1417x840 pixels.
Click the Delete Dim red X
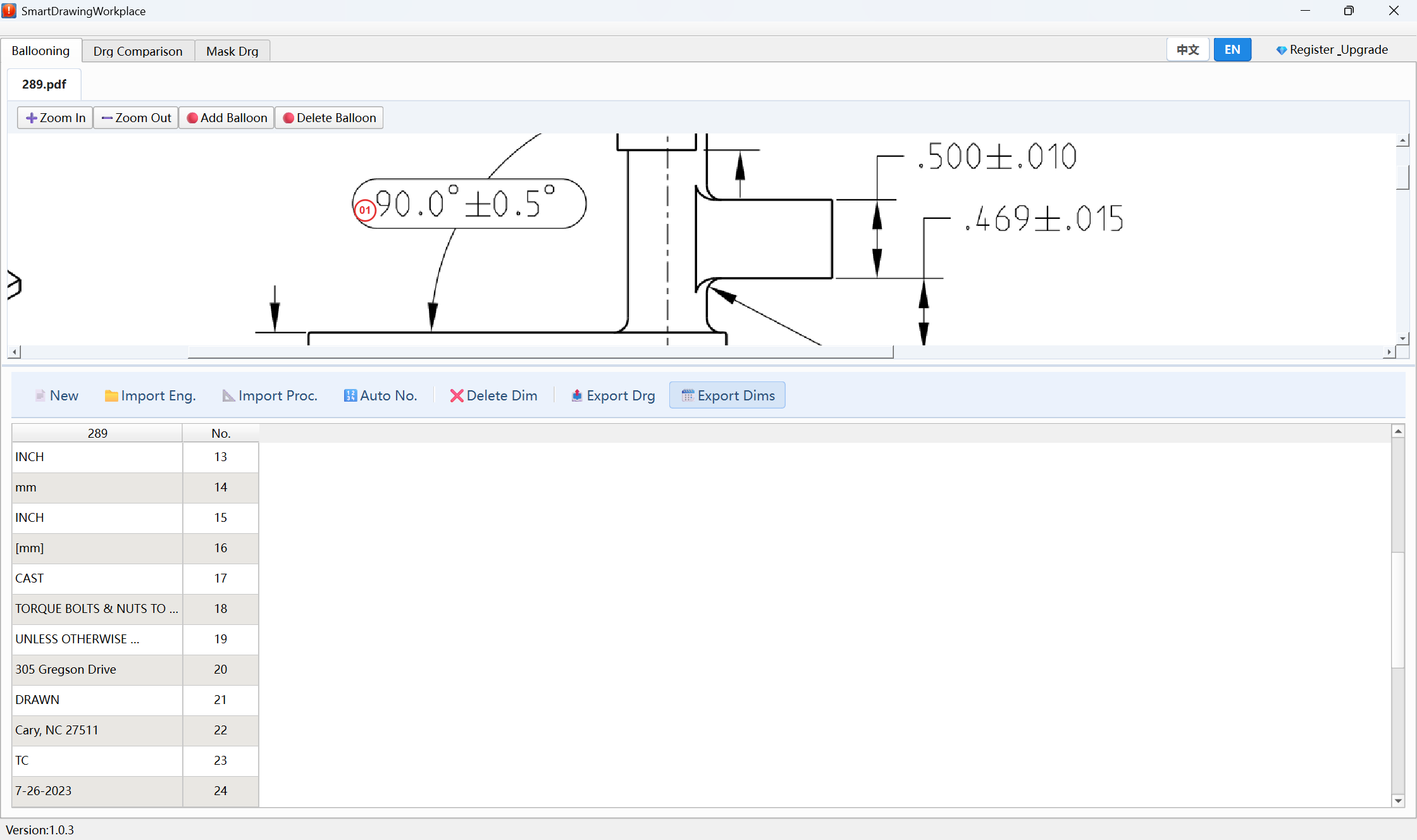457,396
